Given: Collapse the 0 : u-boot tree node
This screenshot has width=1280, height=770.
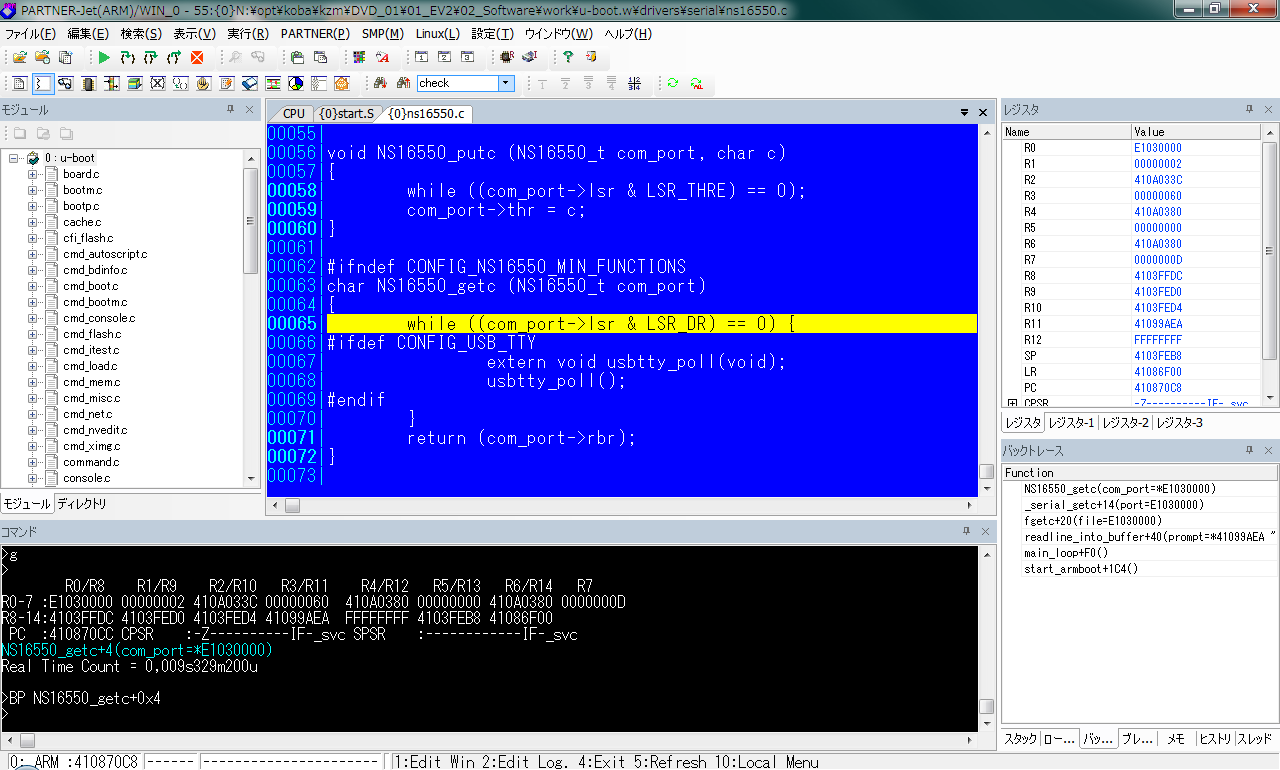Looking at the screenshot, I should point(16,158).
